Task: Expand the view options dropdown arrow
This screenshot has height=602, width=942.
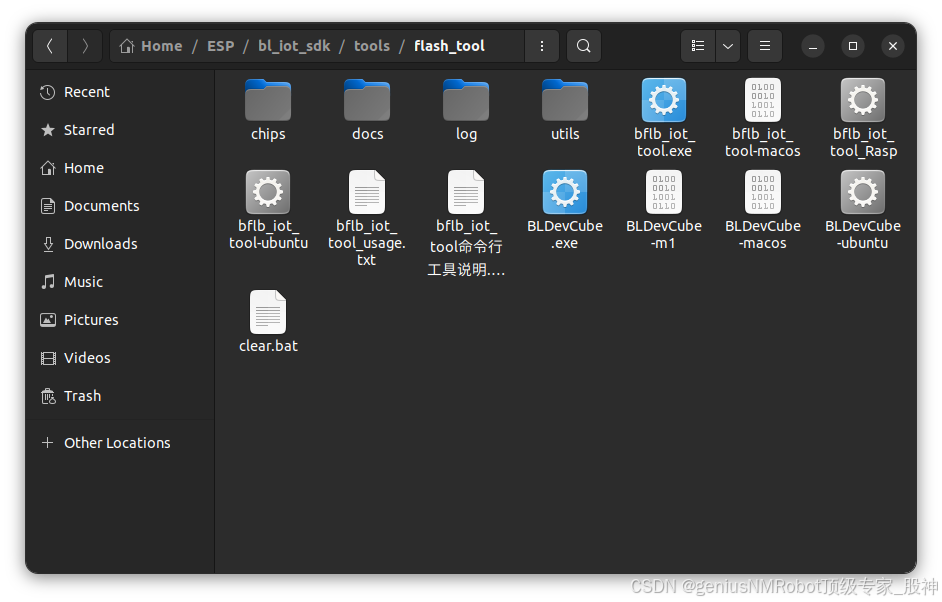Action: pos(728,46)
